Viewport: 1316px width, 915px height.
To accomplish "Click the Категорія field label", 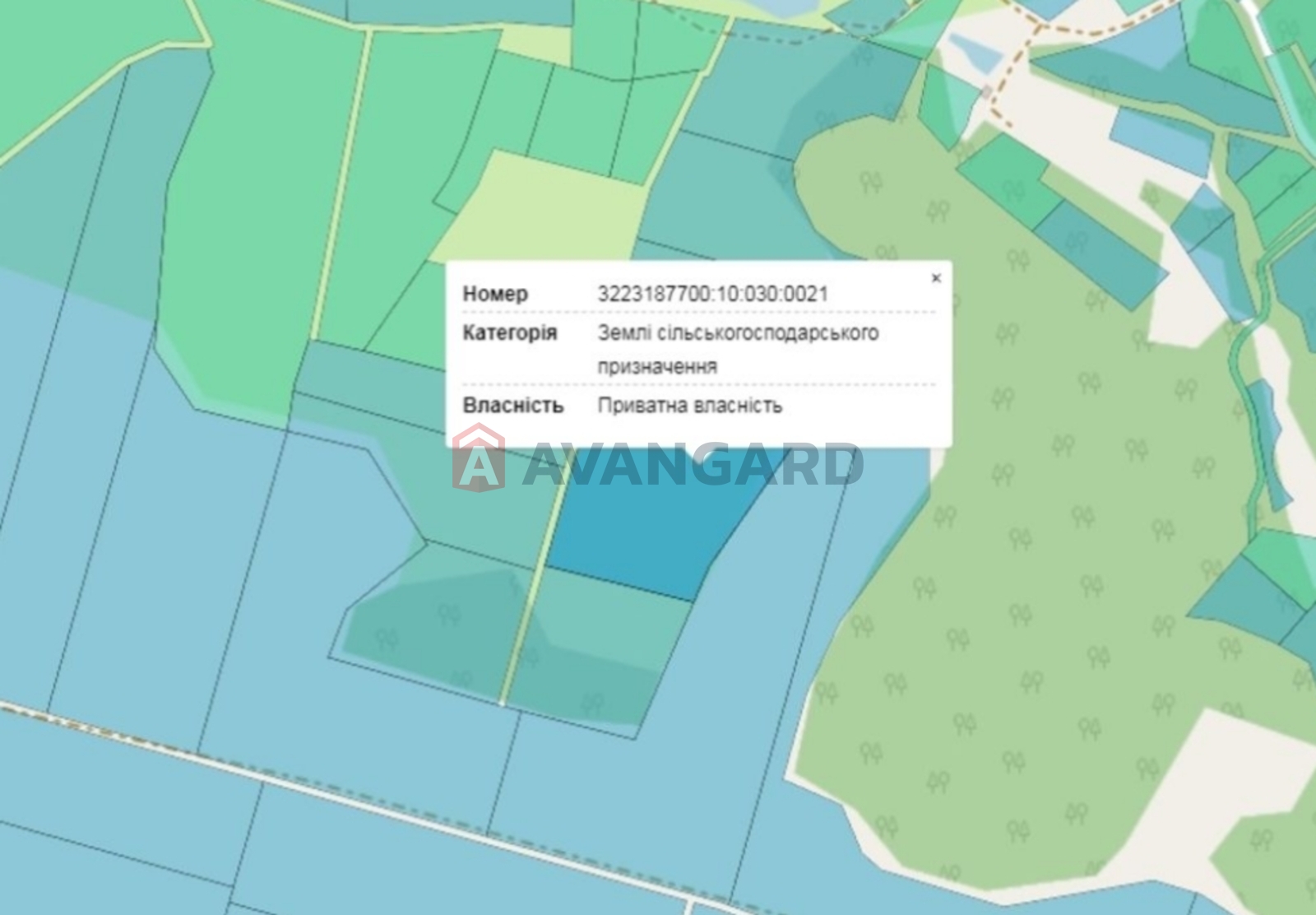I will [509, 333].
